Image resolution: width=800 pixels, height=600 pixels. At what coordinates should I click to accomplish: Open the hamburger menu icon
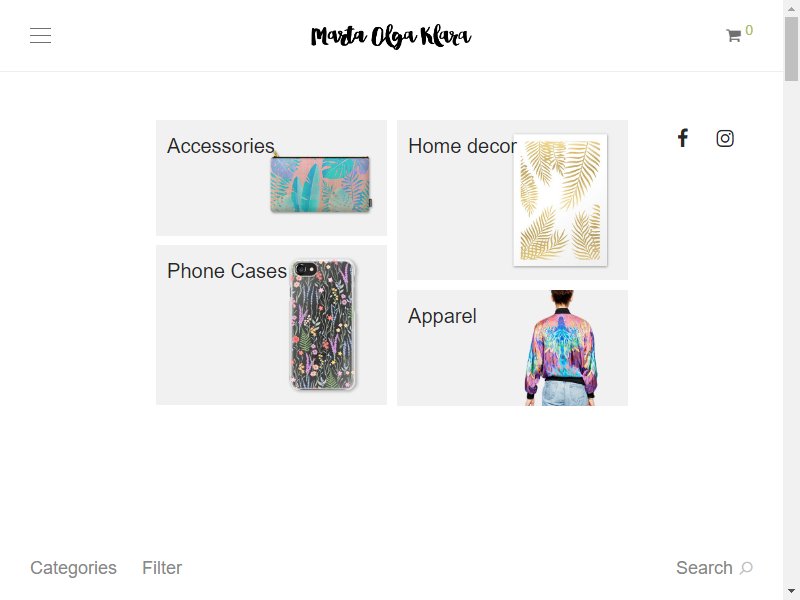tap(40, 36)
